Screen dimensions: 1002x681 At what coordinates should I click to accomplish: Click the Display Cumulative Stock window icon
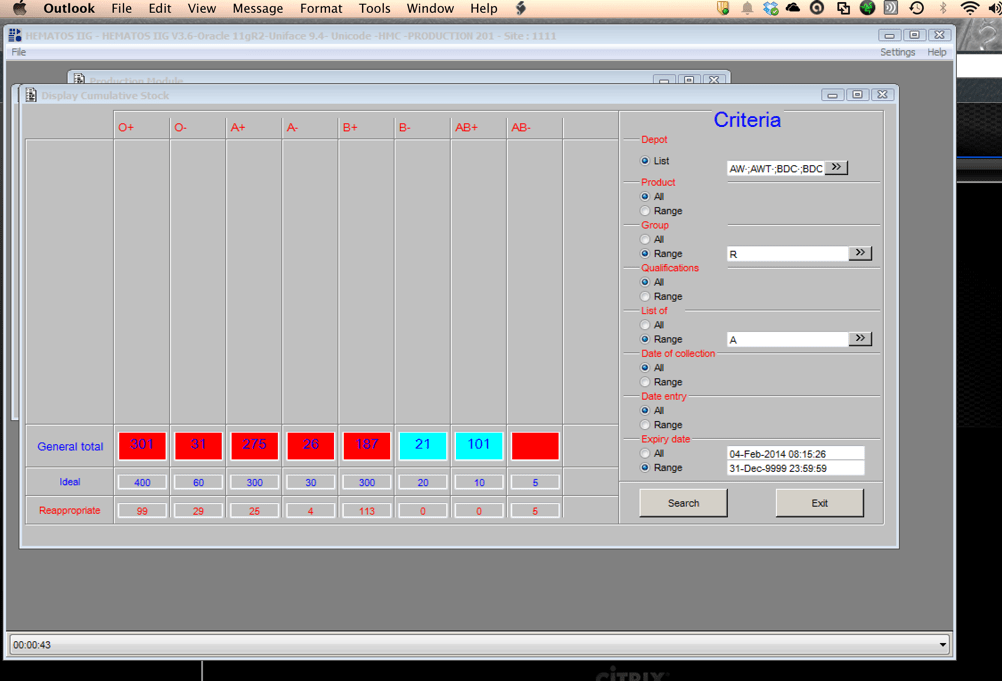(x=31, y=95)
